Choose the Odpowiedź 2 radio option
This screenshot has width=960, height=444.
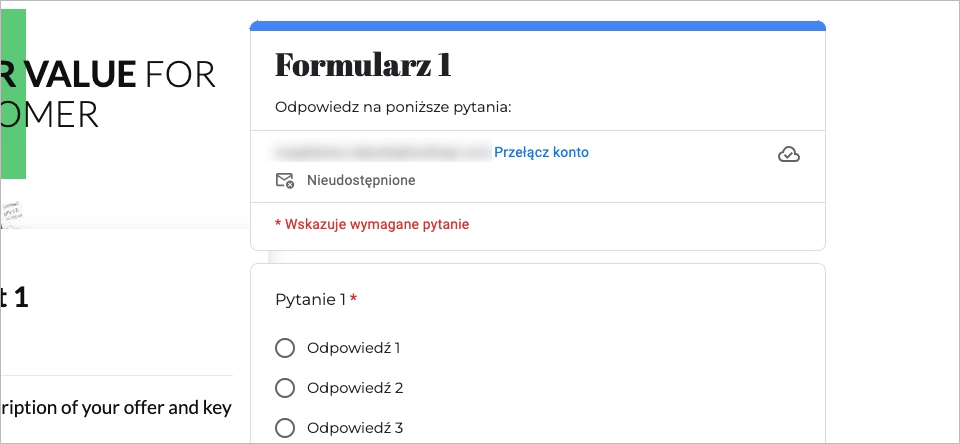[x=285, y=388]
